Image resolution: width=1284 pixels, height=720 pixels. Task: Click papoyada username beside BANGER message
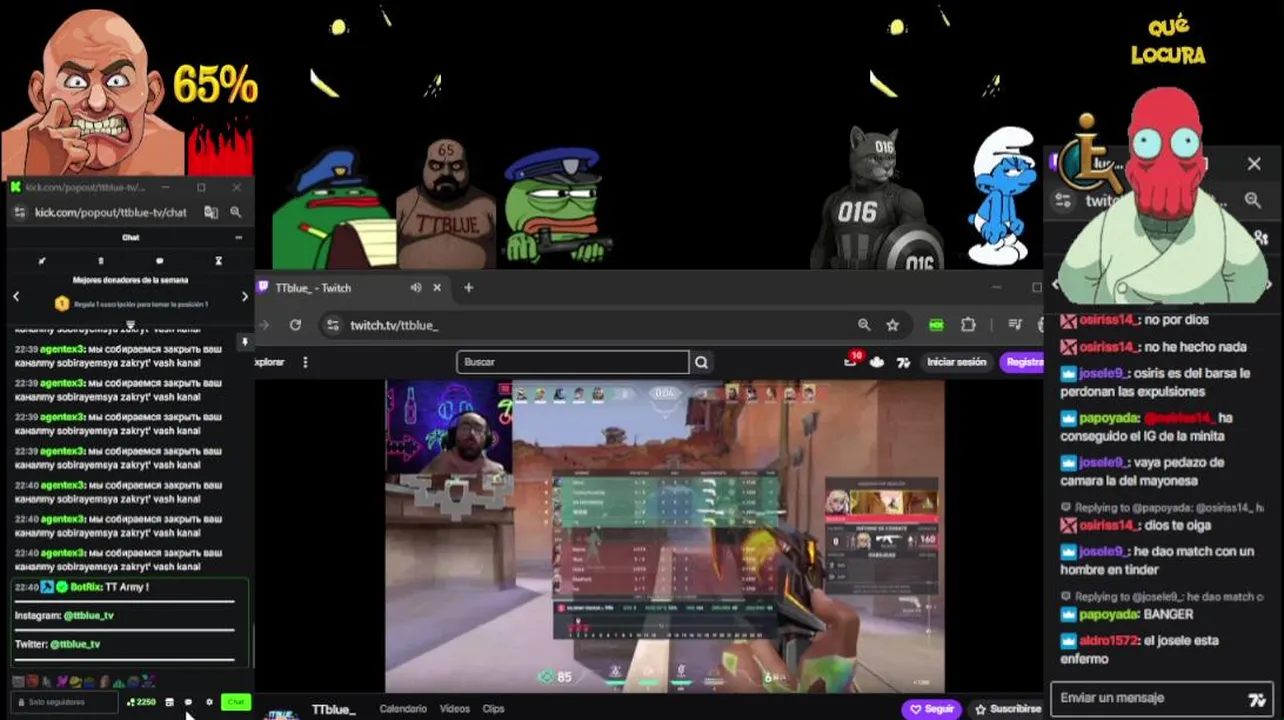tap(1109, 614)
